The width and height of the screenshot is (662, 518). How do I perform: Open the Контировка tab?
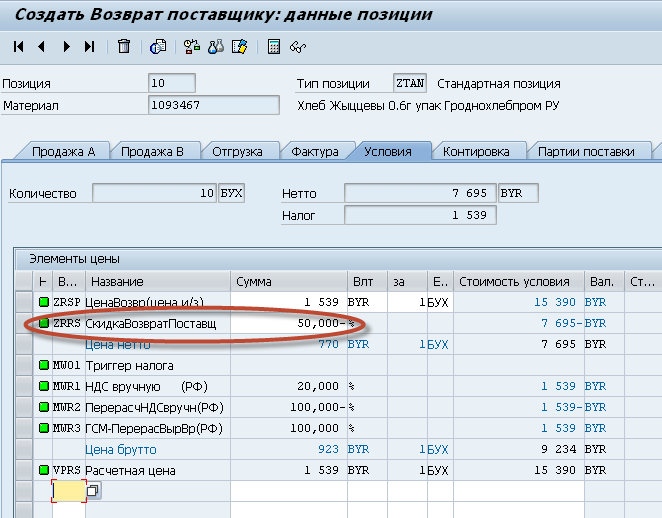pos(476,152)
